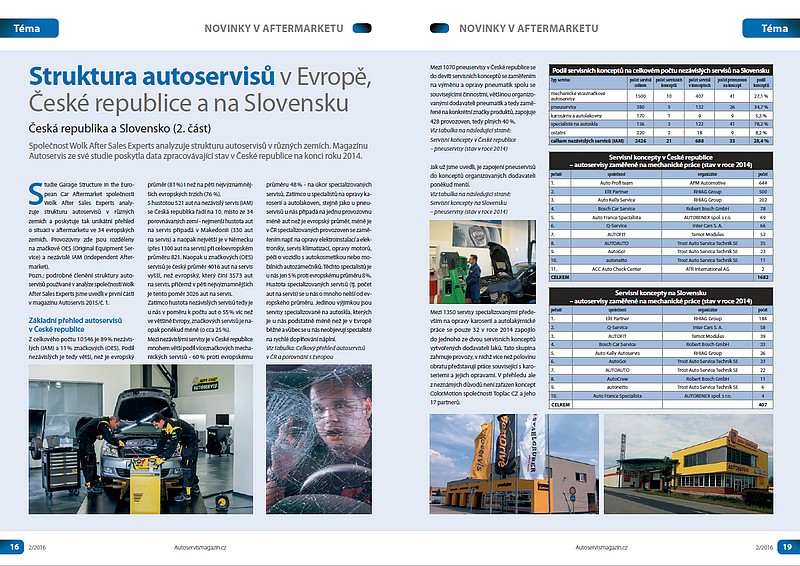The height and width of the screenshot is (566, 800).
Task: Select the 'Auto Profi team' table cell
Action: coord(616,183)
